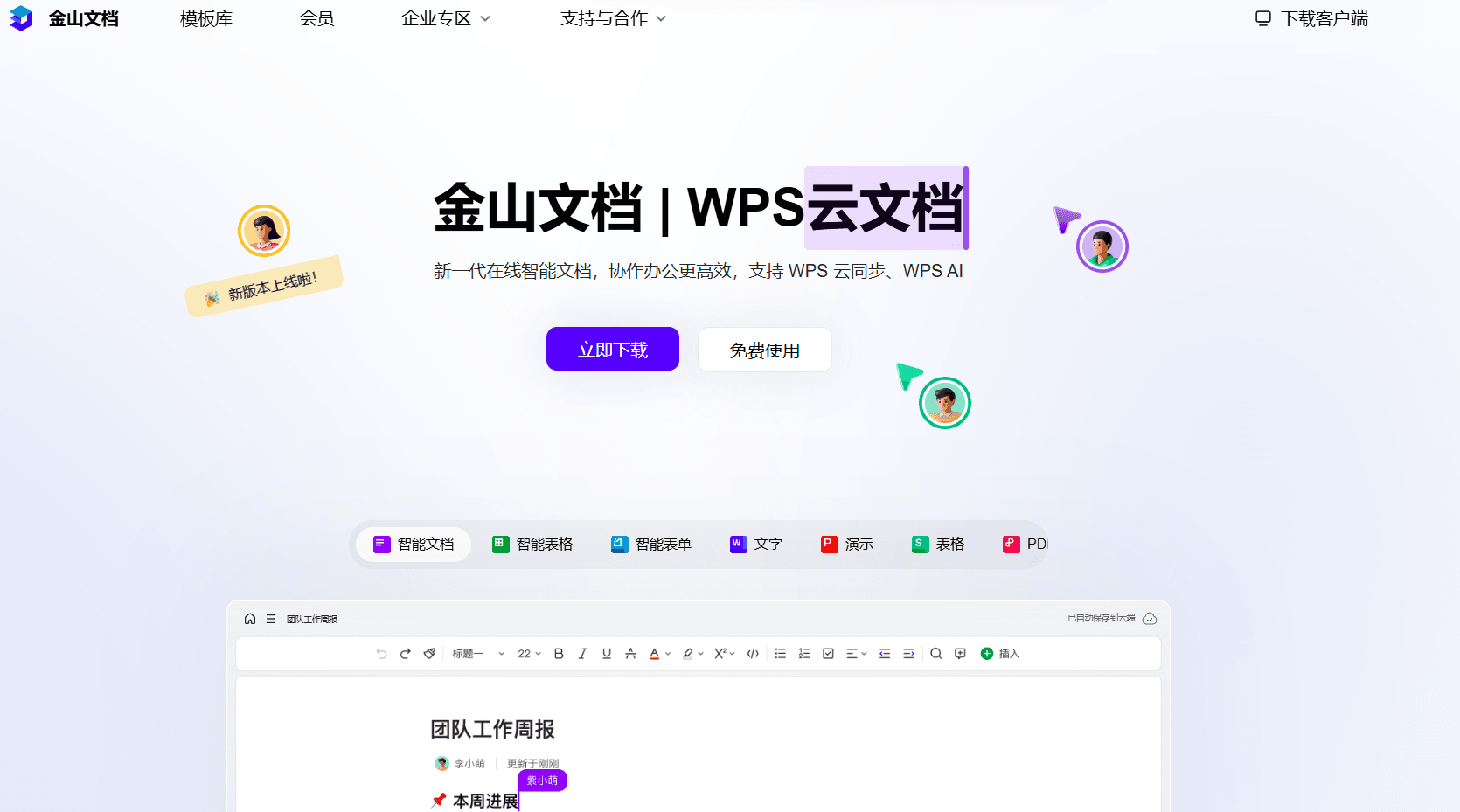Switch to the 演示 tab
Screen dimensions: 1460x812
[847, 545]
